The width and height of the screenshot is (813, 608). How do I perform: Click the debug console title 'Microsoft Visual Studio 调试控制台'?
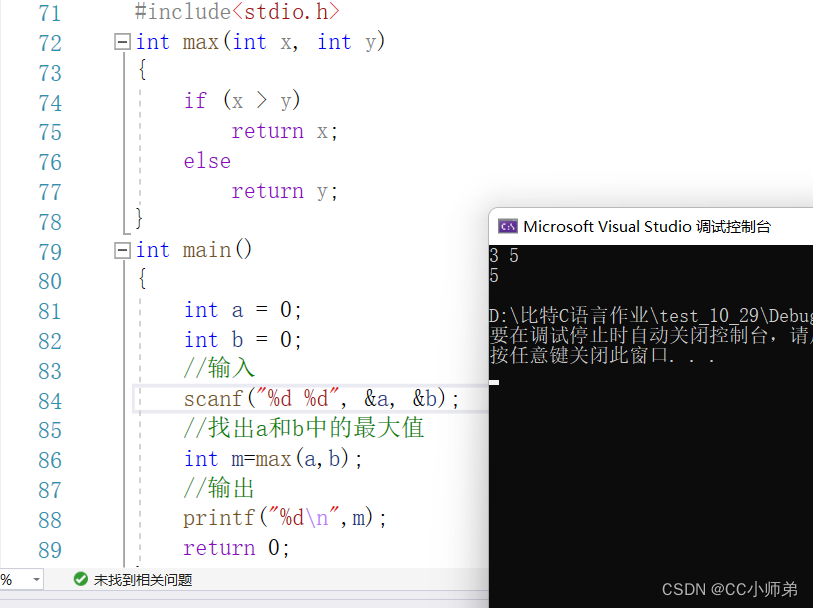(647, 227)
